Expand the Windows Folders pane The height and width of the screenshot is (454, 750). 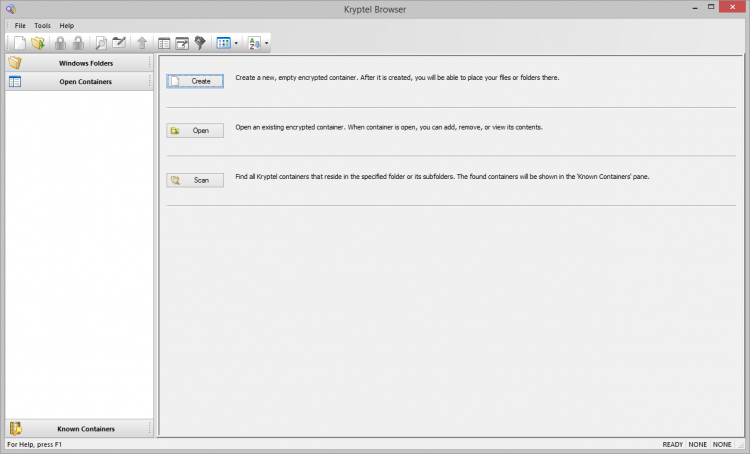(x=79, y=63)
